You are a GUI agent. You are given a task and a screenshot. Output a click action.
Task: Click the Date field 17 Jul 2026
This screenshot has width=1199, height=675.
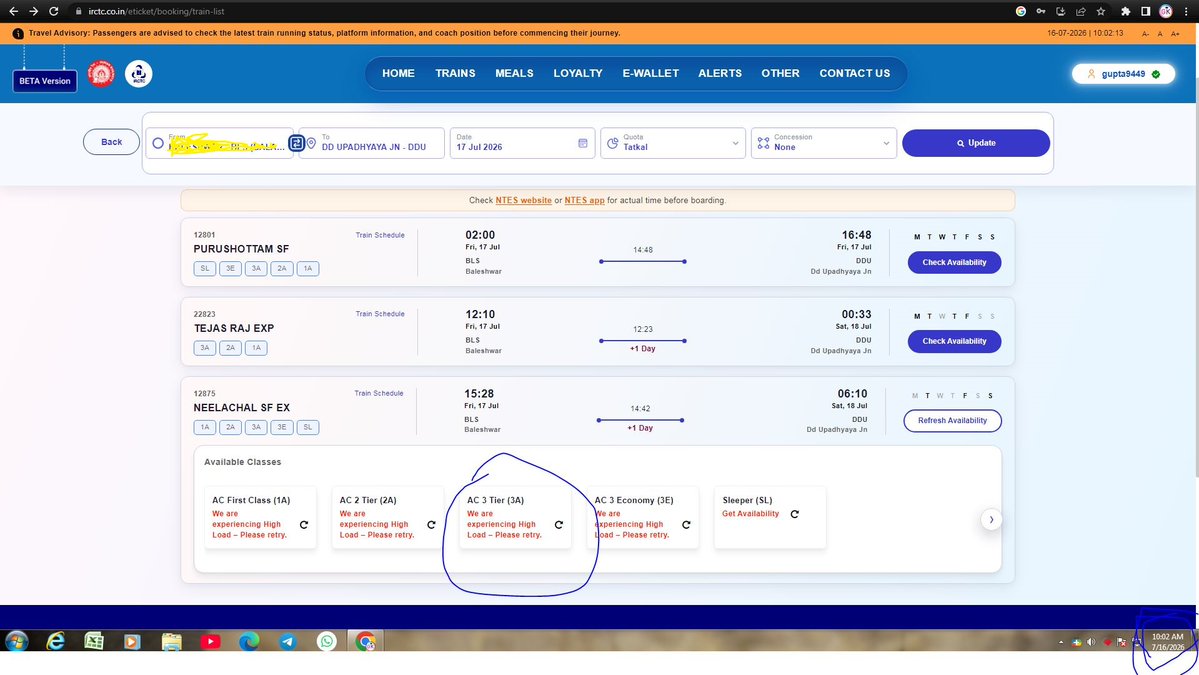(x=522, y=143)
